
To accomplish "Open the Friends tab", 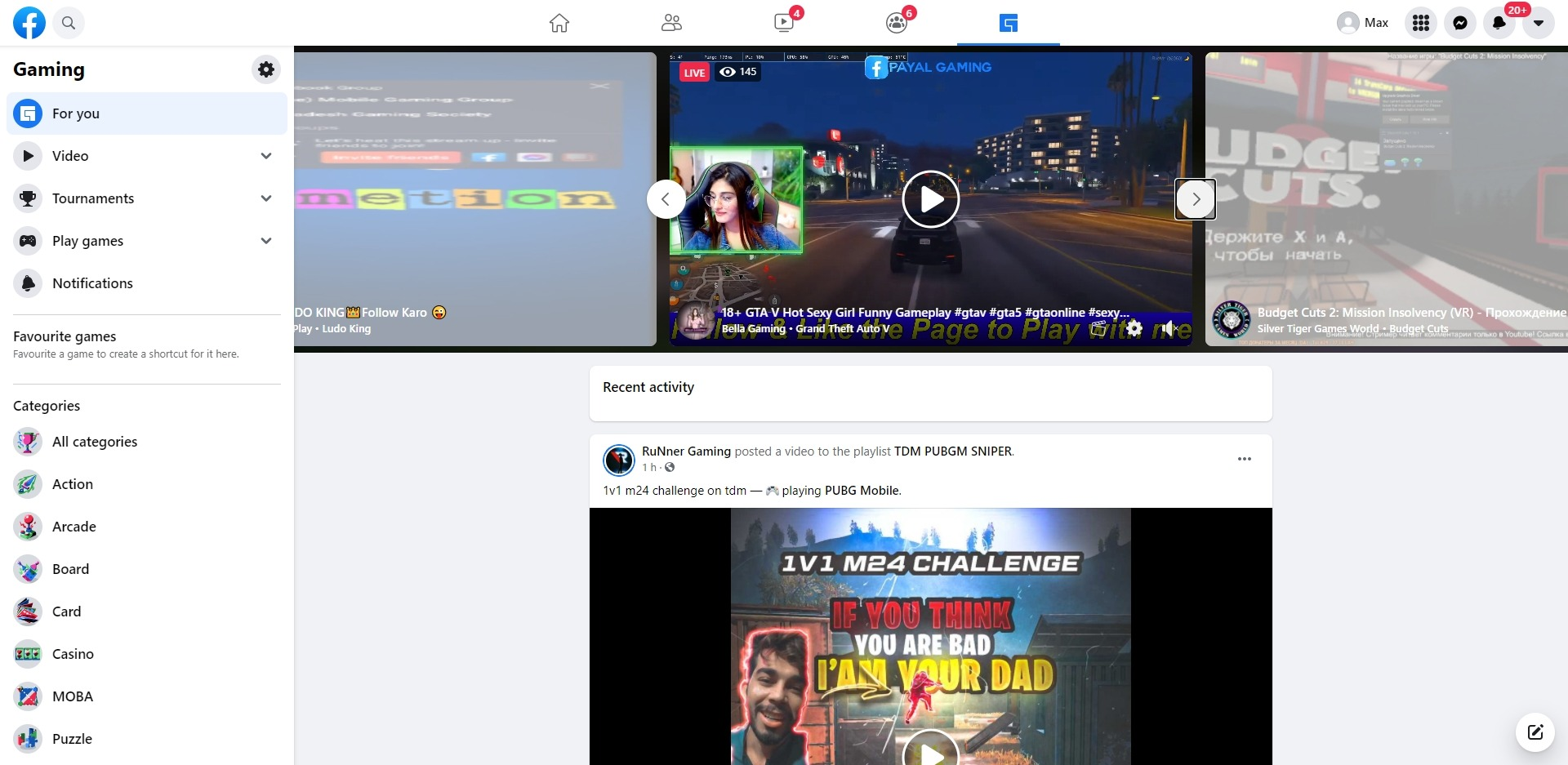I will point(671,23).
